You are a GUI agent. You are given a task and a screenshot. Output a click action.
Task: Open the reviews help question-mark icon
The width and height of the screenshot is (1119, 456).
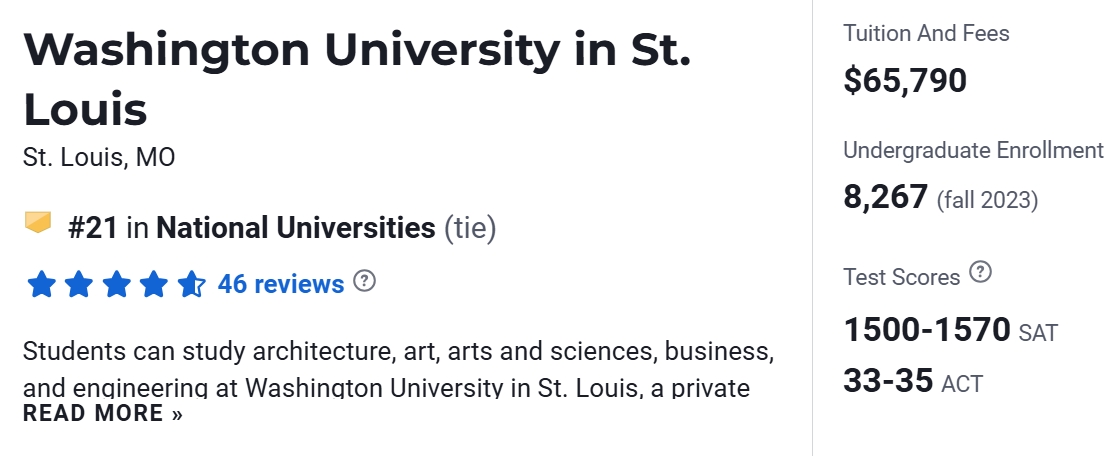tap(365, 282)
